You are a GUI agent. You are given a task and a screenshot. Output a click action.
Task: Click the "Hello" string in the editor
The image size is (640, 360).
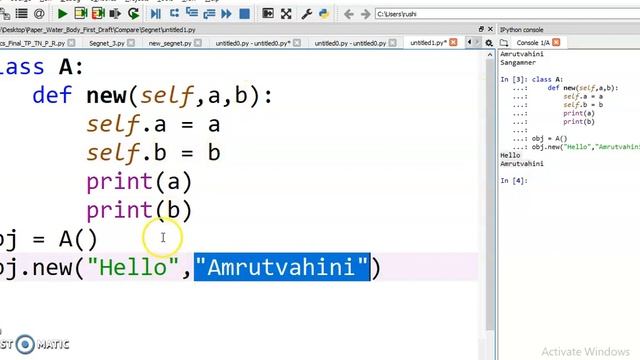click(x=133, y=267)
